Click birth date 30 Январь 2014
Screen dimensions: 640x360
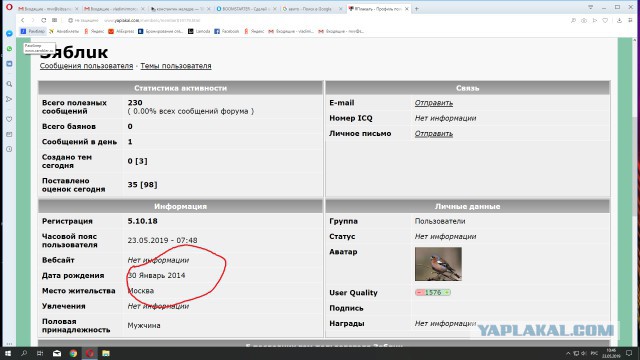156,276
